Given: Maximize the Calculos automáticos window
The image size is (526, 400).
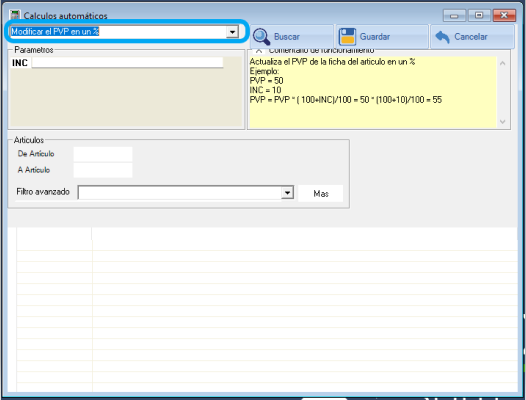Looking at the screenshot, I should [x=479, y=15].
